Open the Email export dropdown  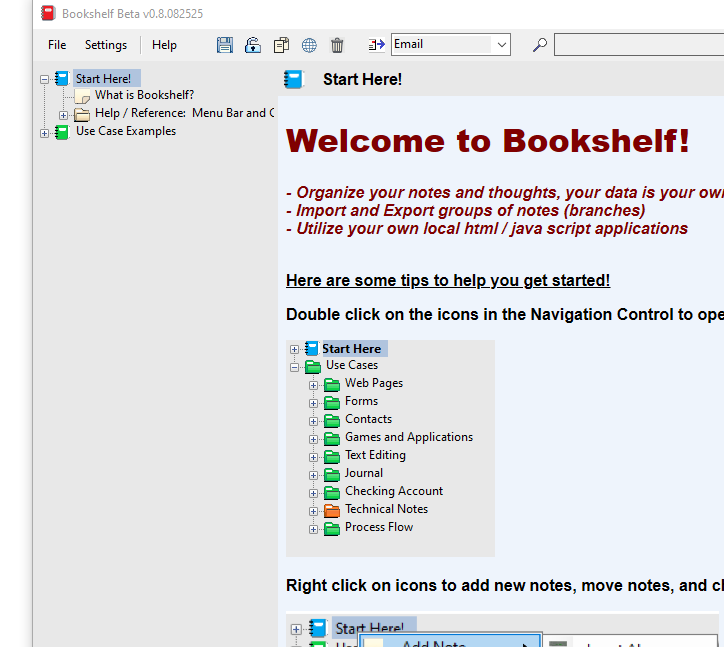tap(501, 45)
